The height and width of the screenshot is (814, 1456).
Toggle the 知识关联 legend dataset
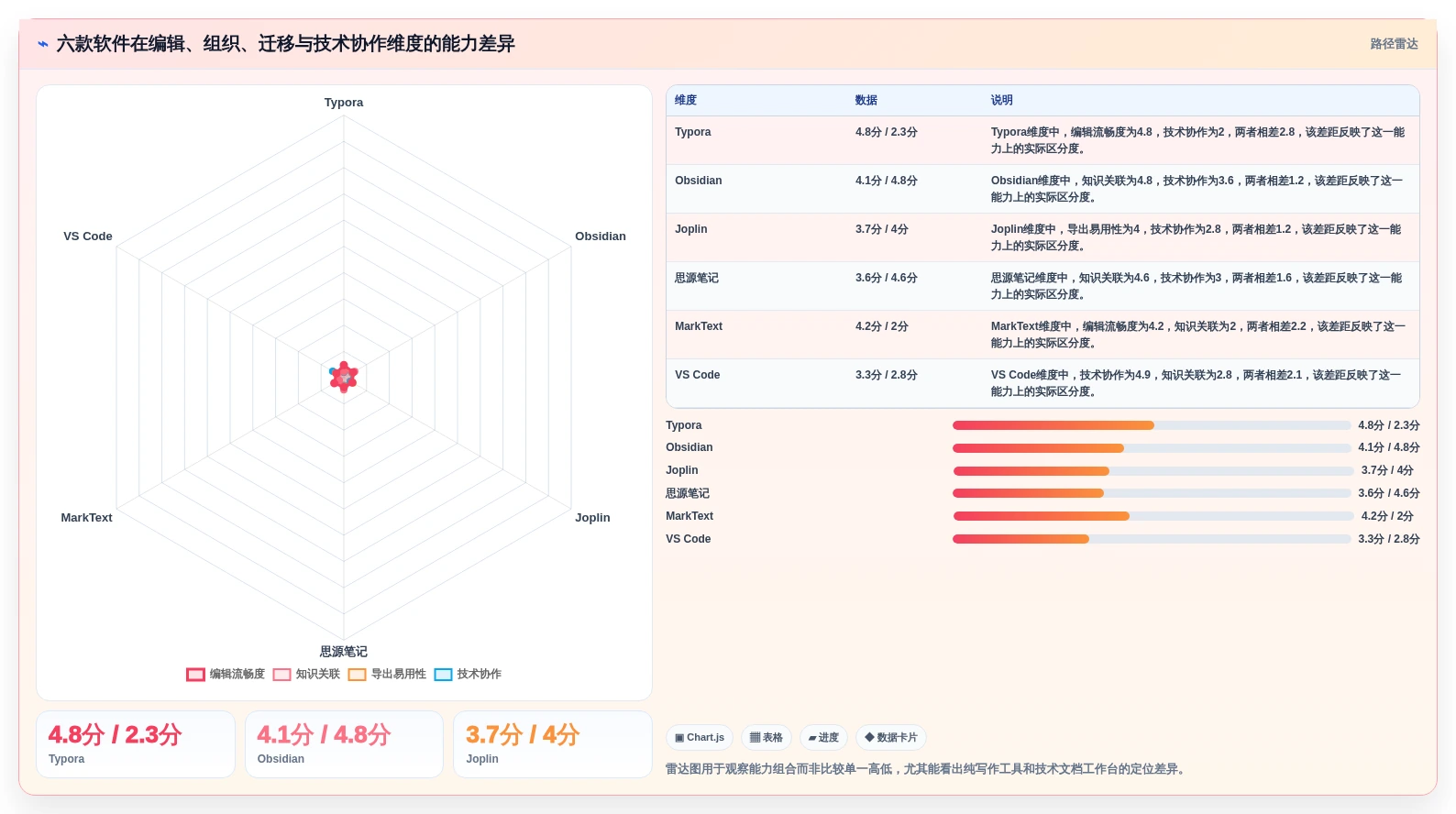(x=306, y=674)
